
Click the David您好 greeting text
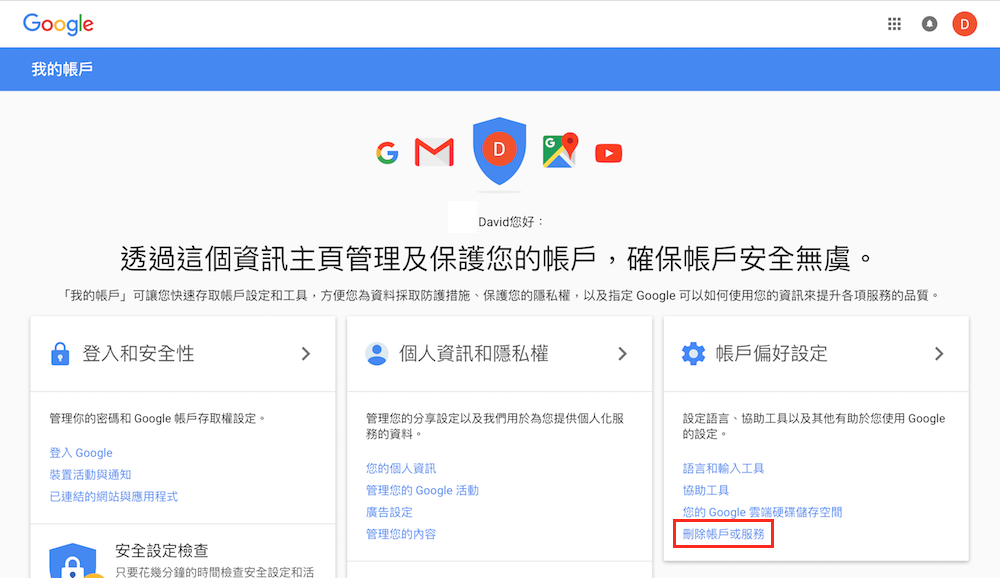[511, 222]
